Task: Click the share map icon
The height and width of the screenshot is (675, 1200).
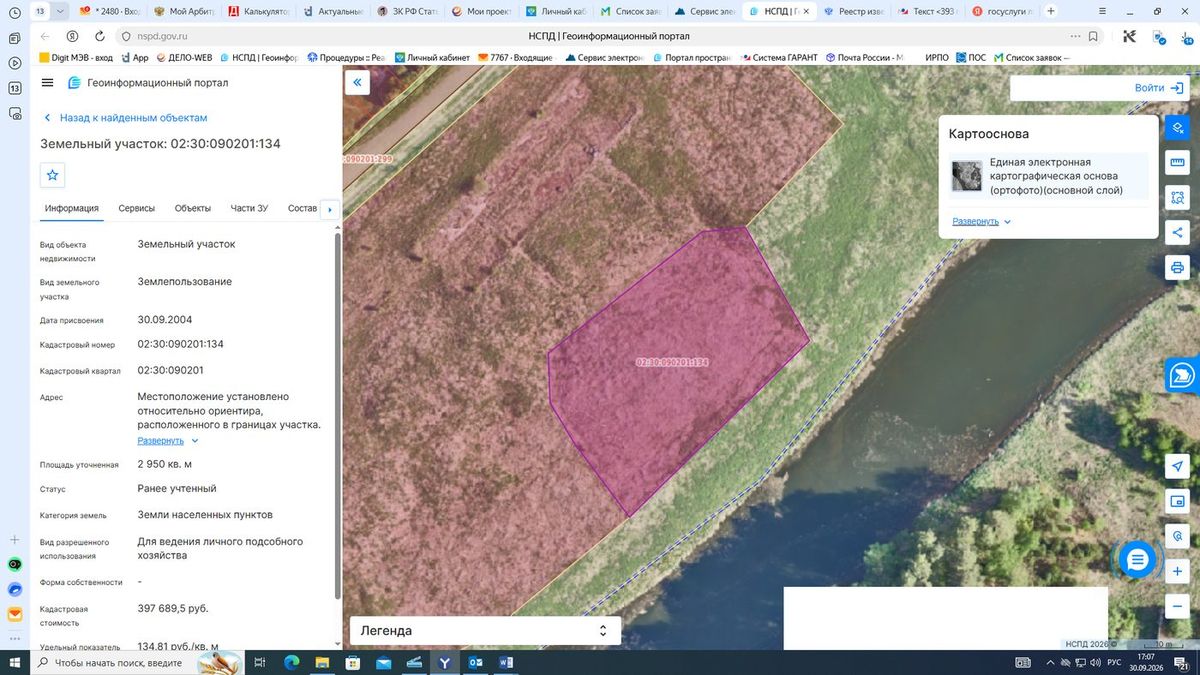Action: (x=1177, y=233)
